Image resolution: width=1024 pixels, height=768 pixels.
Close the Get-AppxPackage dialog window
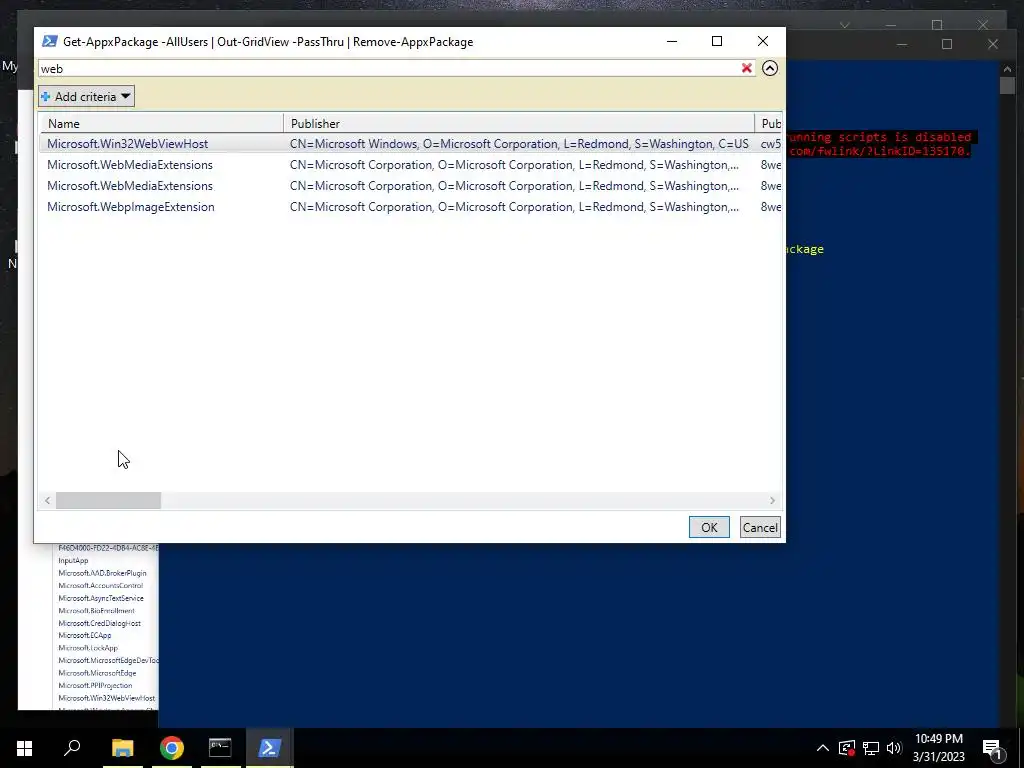pyautogui.click(x=762, y=41)
